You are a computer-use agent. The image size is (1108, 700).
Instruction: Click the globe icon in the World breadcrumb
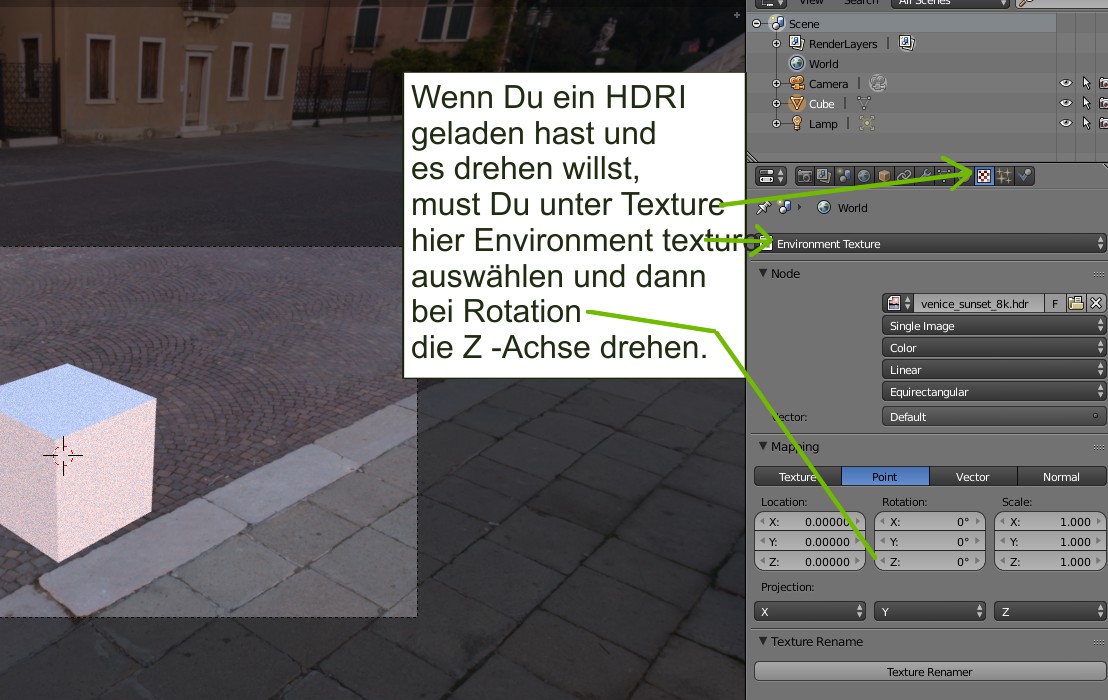[823, 208]
